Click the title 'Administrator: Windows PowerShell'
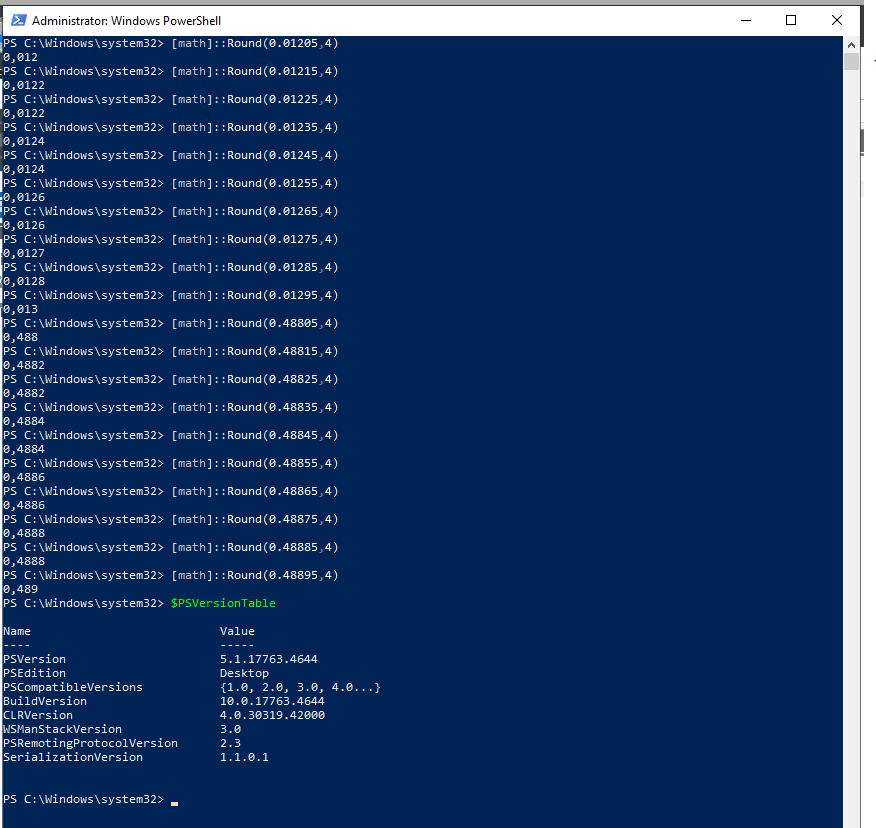Screen dimensions: 876x828 pos(126,21)
